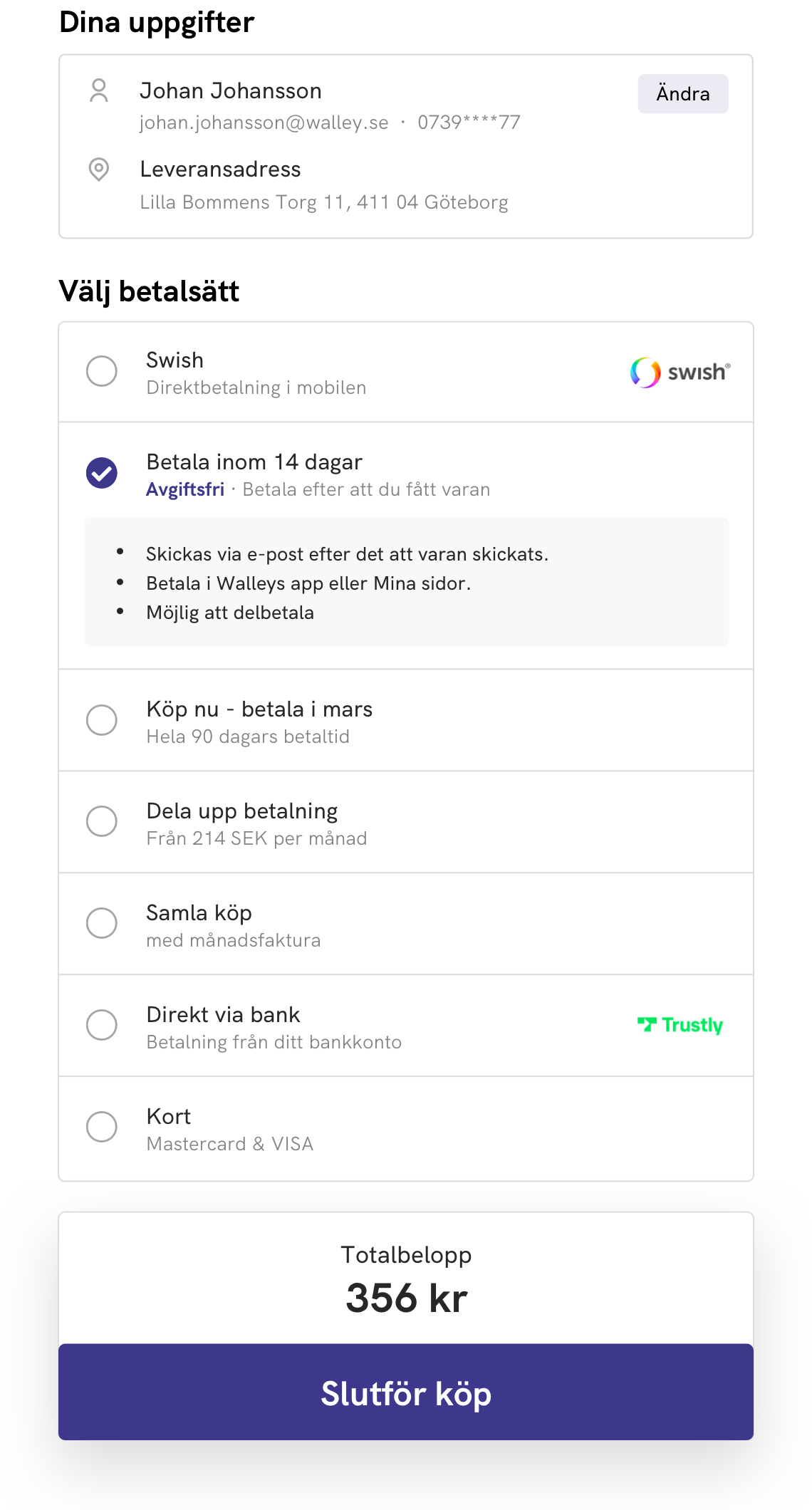Select the Swish radio button
The image size is (812, 1510).
tap(102, 371)
